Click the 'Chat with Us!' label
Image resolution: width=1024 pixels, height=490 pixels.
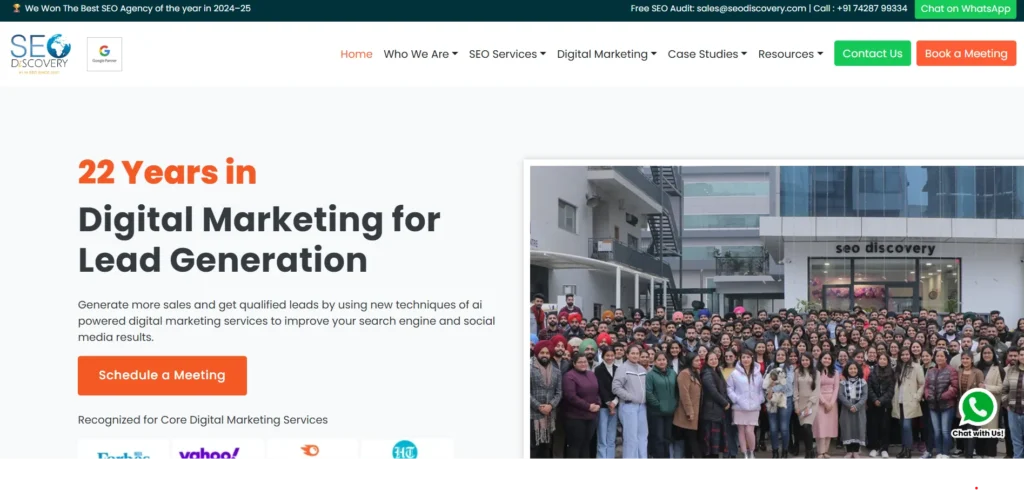click(978, 433)
